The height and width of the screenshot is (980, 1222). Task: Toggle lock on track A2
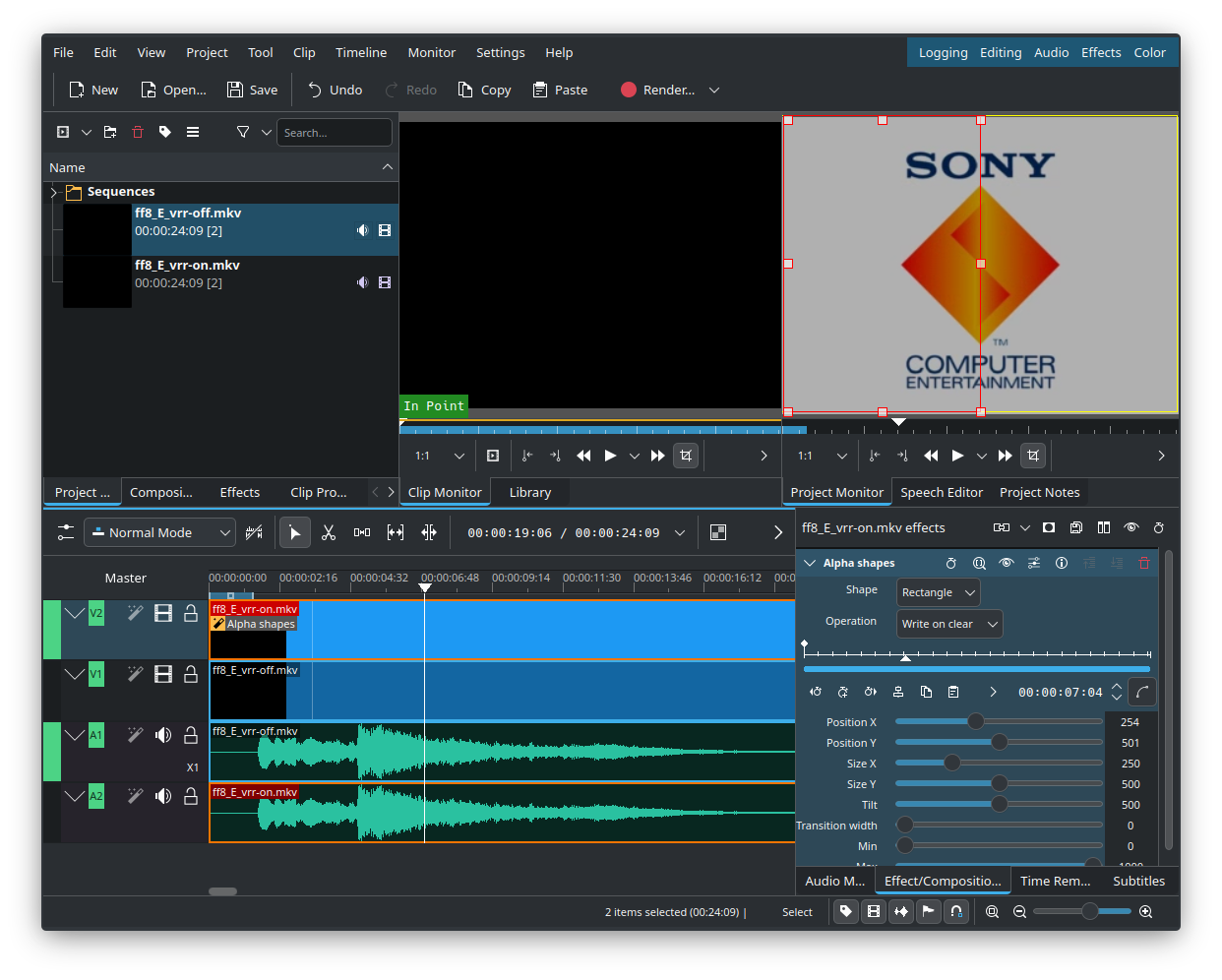tap(191, 796)
